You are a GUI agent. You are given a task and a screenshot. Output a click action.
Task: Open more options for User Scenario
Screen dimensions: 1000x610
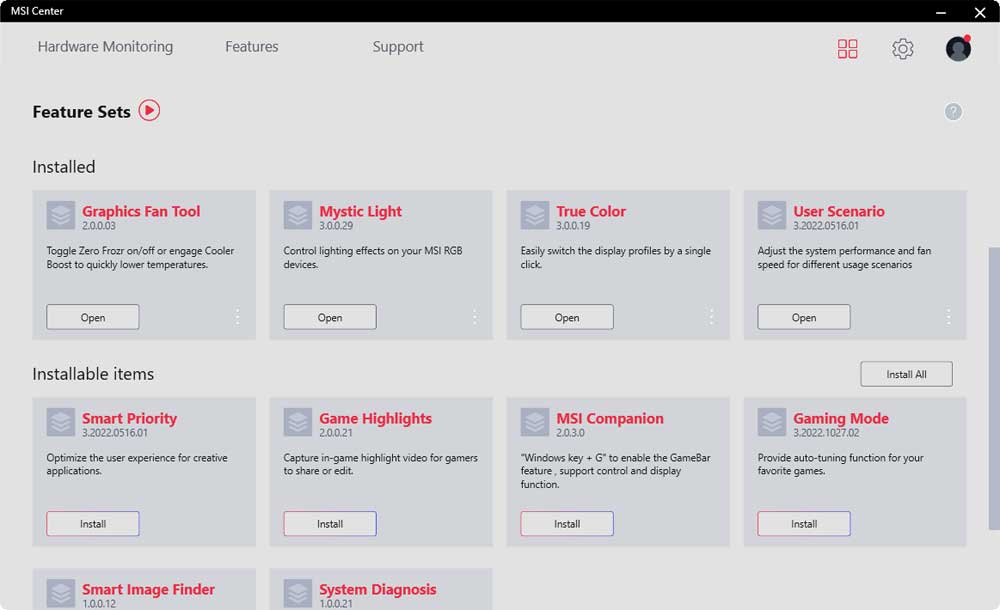[x=948, y=316]
